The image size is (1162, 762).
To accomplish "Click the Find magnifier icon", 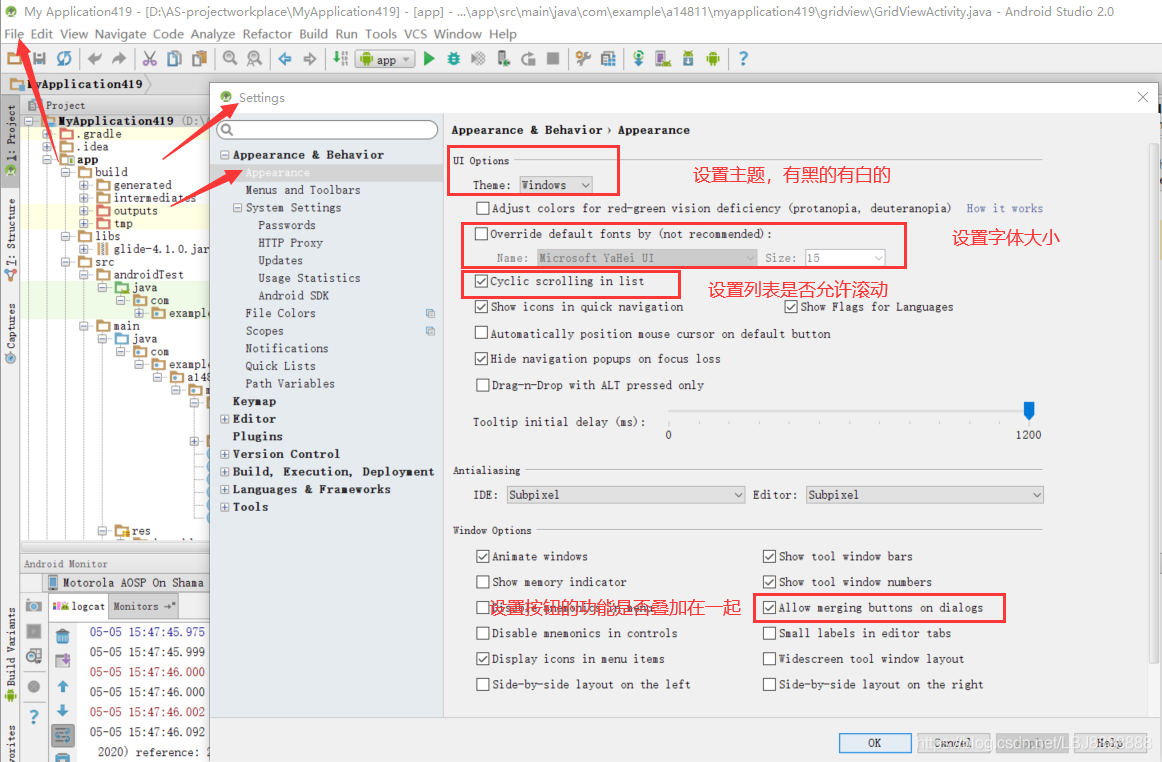I will [230, 59].
